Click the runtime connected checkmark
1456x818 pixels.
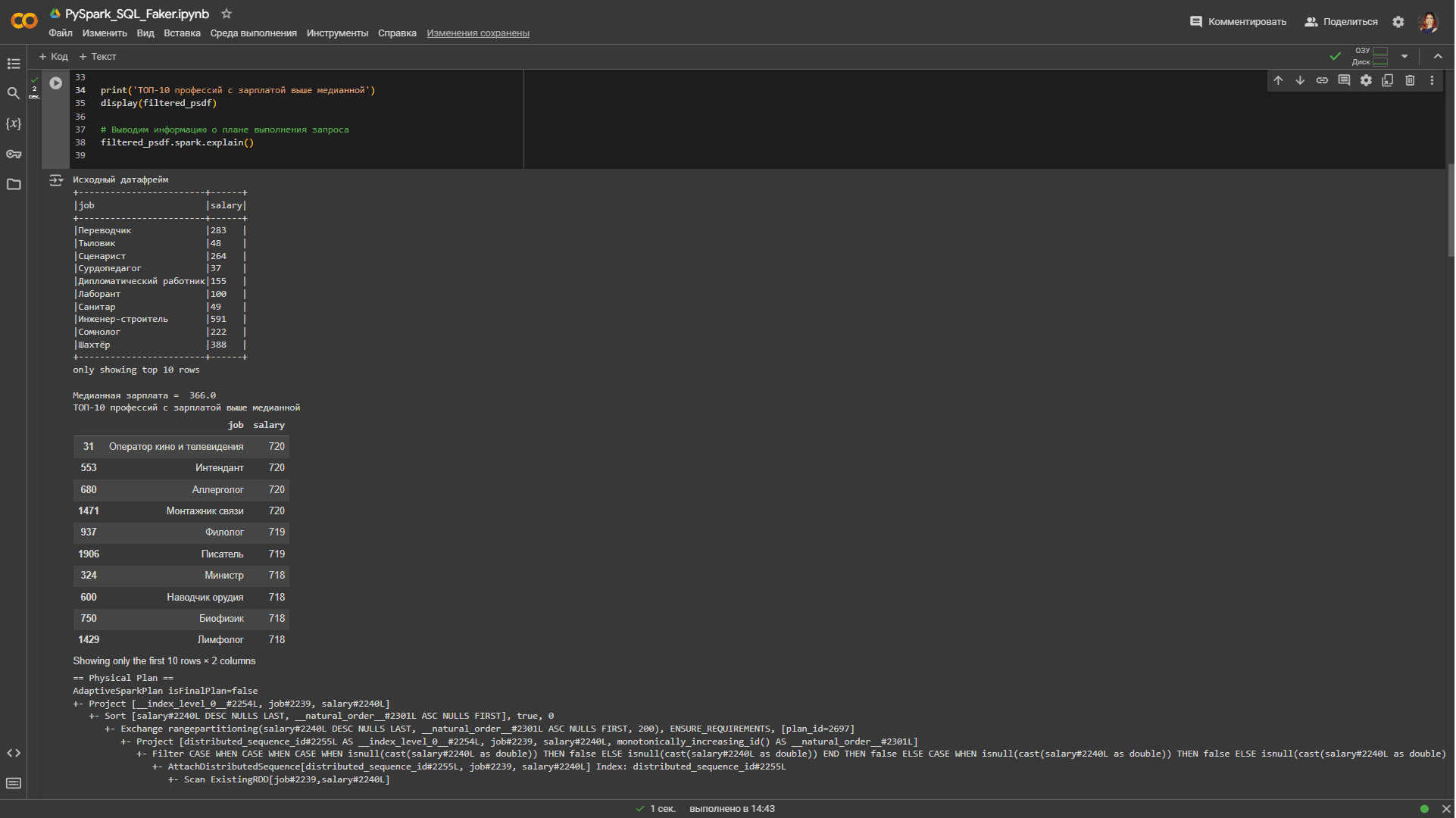point(1336,57)
